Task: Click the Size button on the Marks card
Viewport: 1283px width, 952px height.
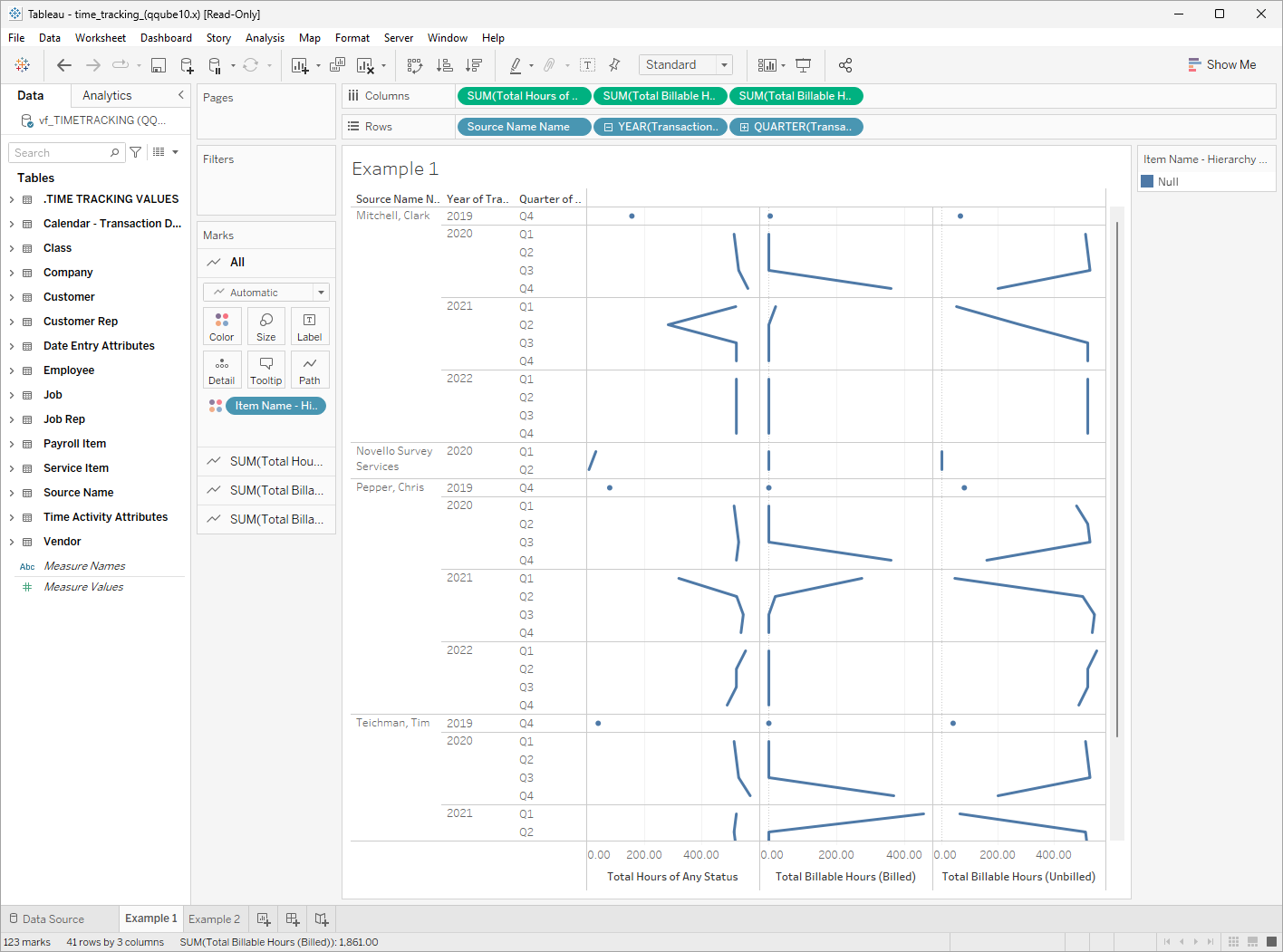Action: point(265,326)
